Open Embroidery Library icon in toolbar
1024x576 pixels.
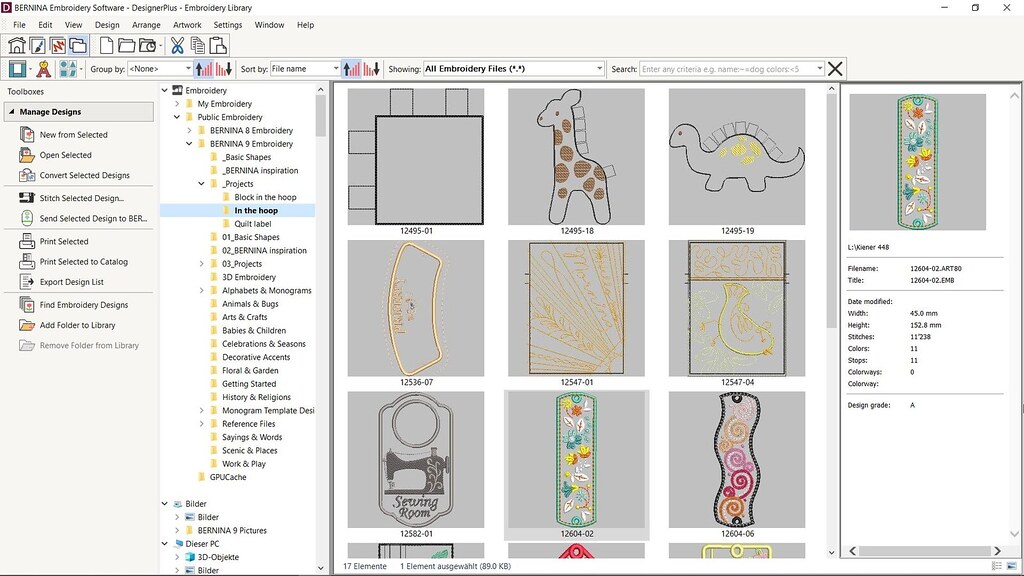(x=78, y=44)
